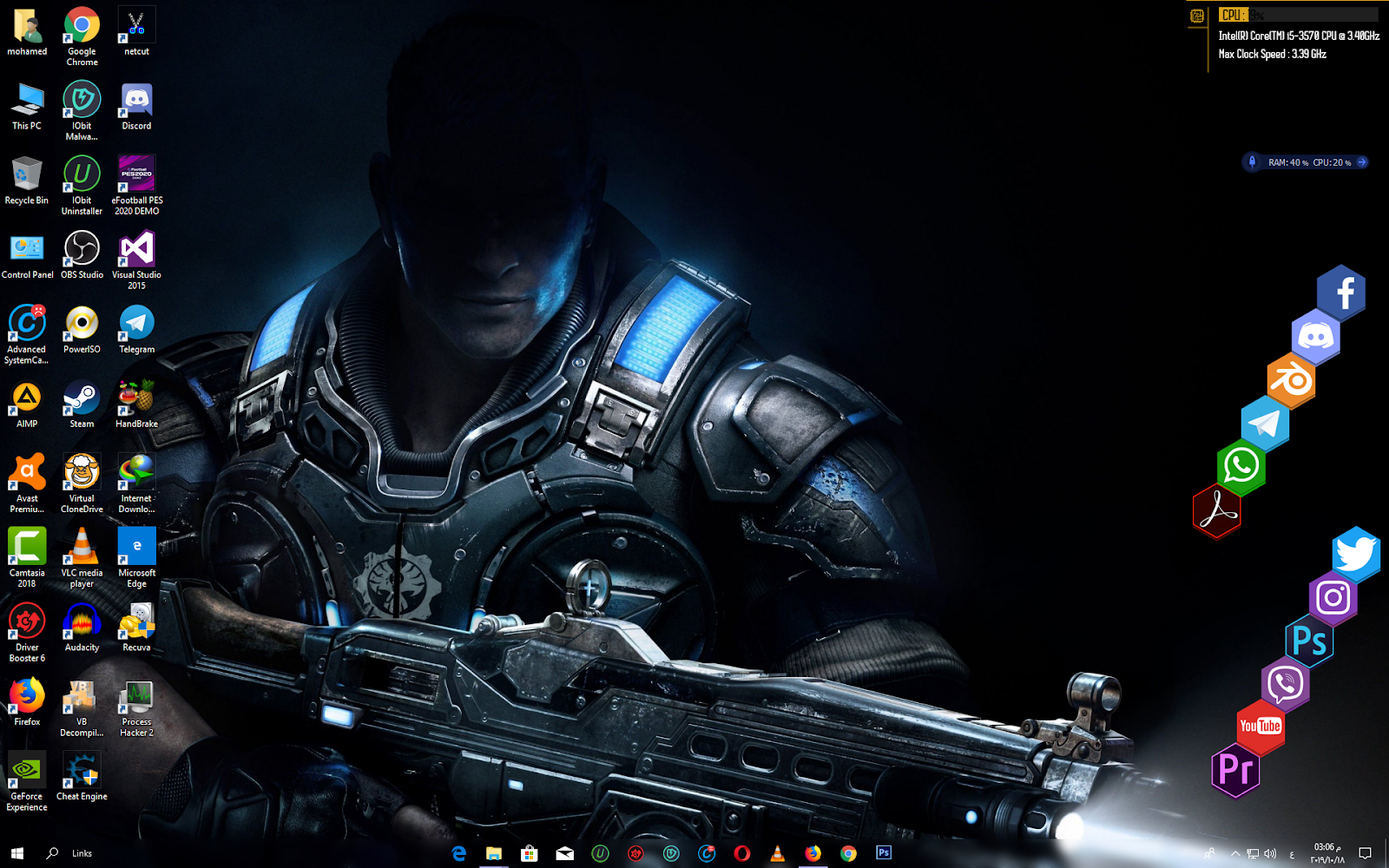
Task: Select the Firefox desktop shortcut
Action: [x=27, y=704]
